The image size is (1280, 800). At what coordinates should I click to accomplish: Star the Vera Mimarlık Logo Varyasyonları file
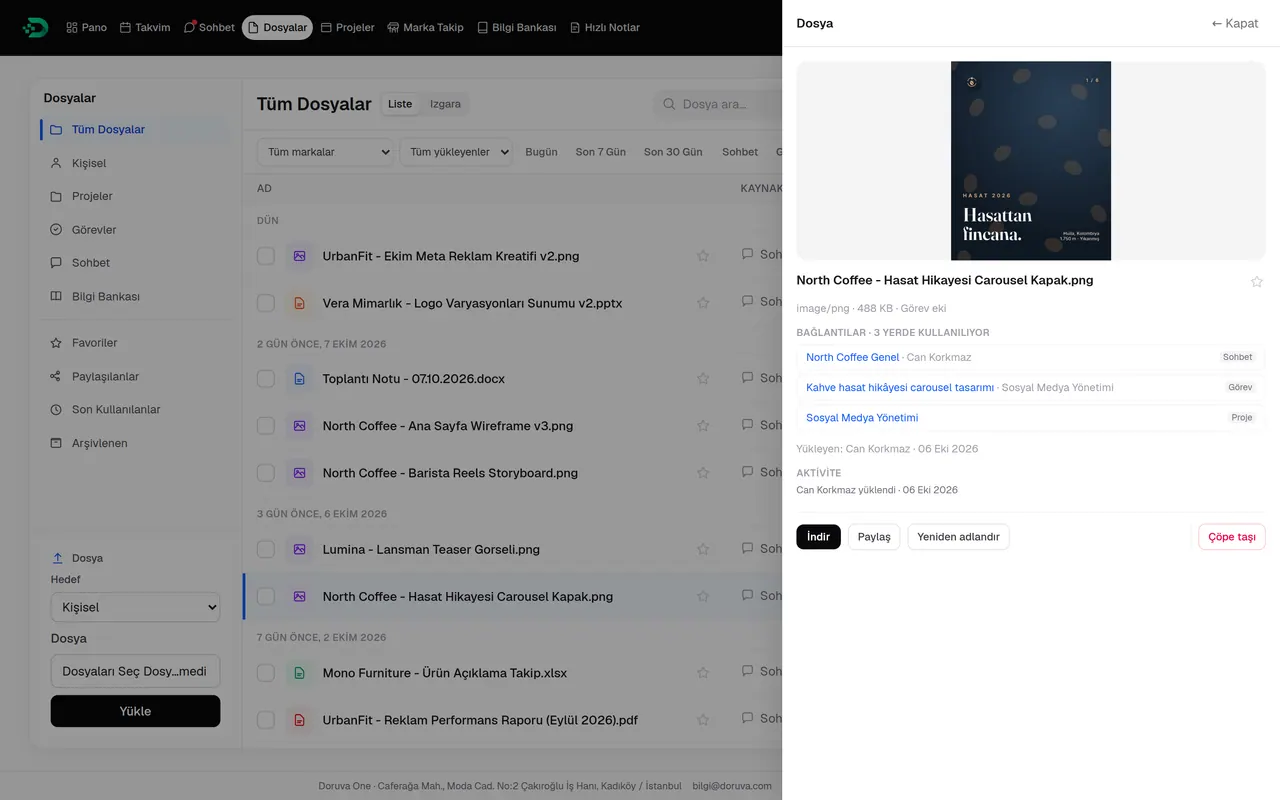(703, 303)
